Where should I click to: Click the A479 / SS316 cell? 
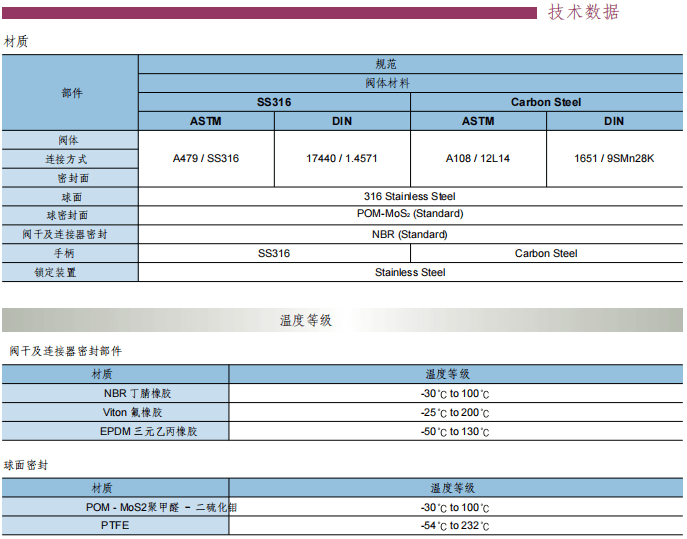[x=206, y=158]
